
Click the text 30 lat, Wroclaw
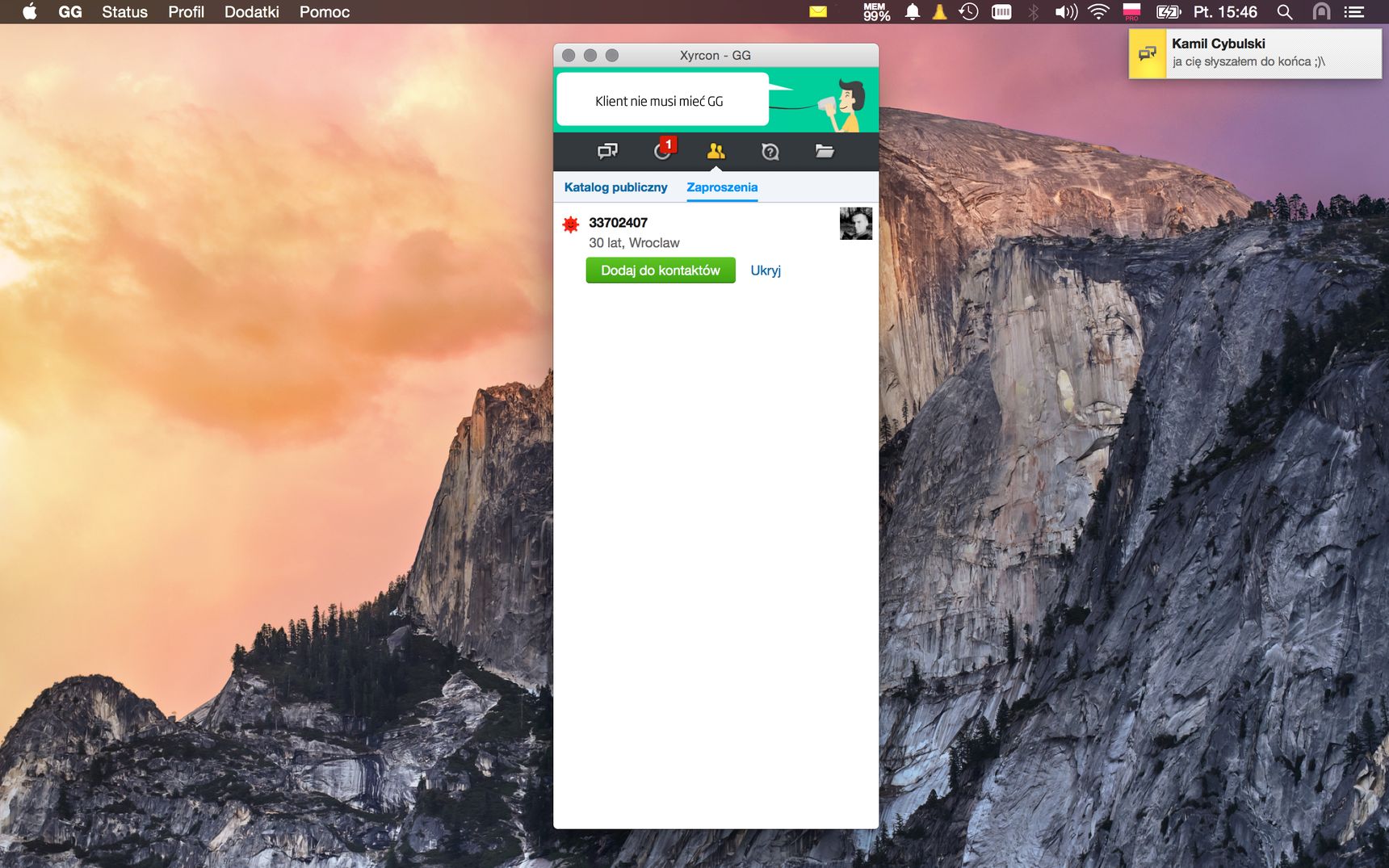point(634,243)
